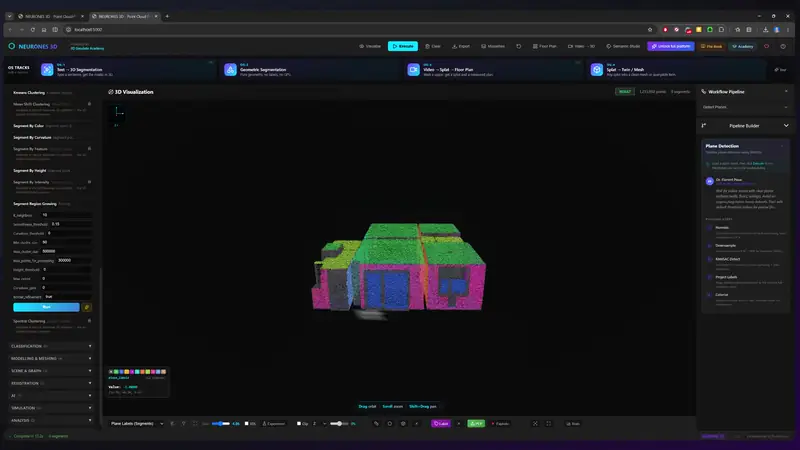Click the Geometric Segmentation triangle icon
Viewport: 800px width, 450px height.
(230, 69)
